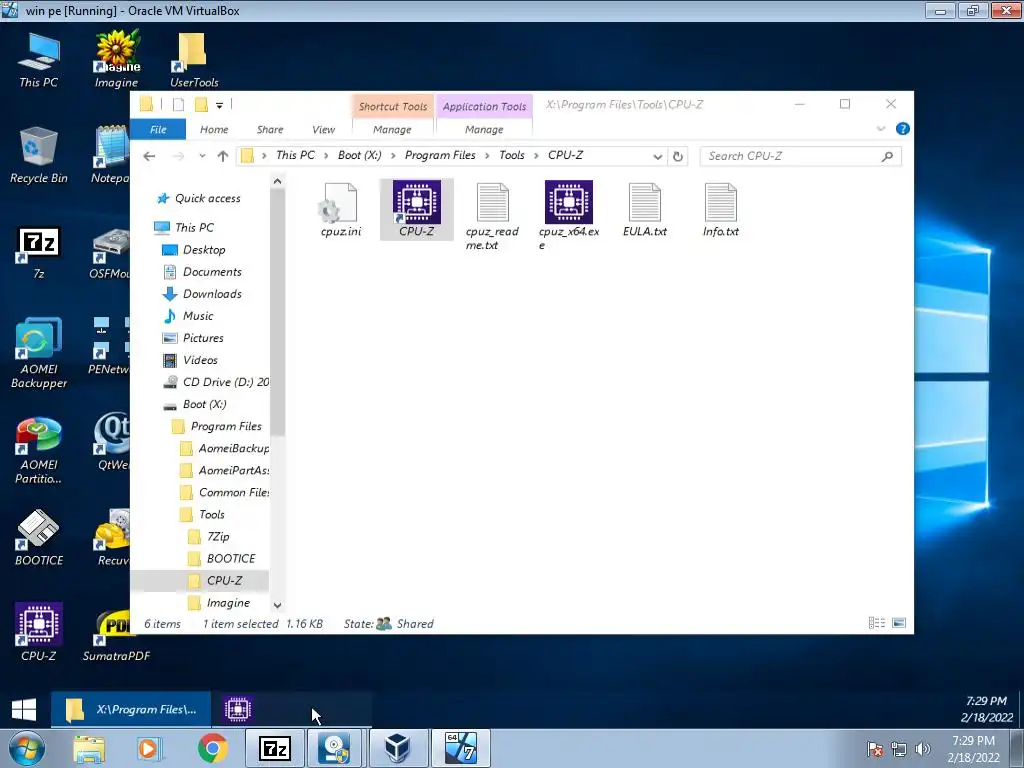Click the This PC desktop icon

click(39, 59)
